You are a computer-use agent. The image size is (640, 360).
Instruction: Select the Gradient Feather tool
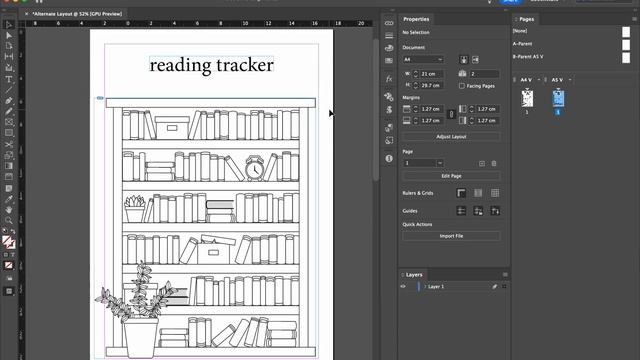9,177
